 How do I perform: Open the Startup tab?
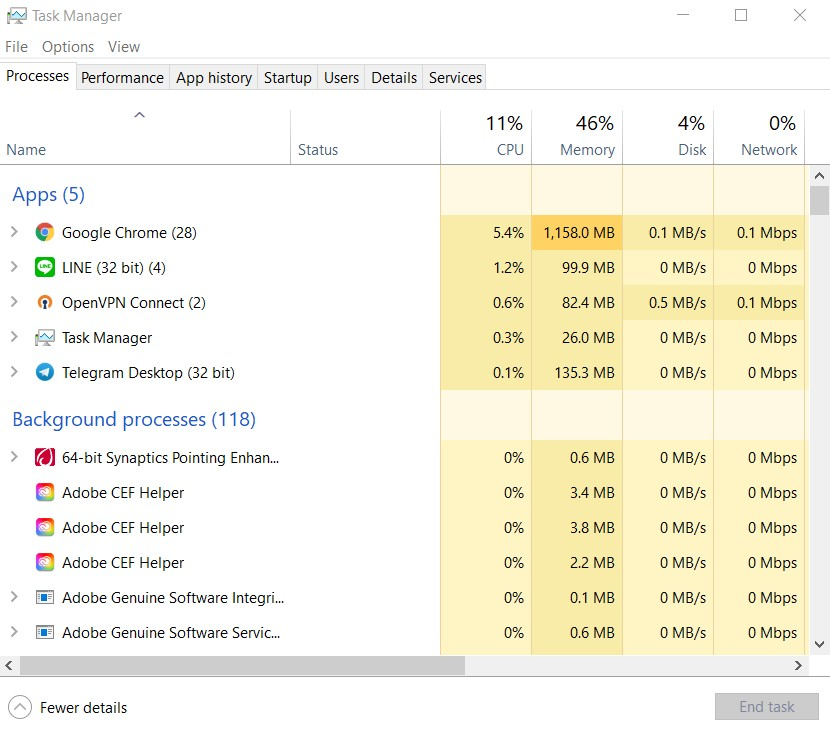[287, 78]
